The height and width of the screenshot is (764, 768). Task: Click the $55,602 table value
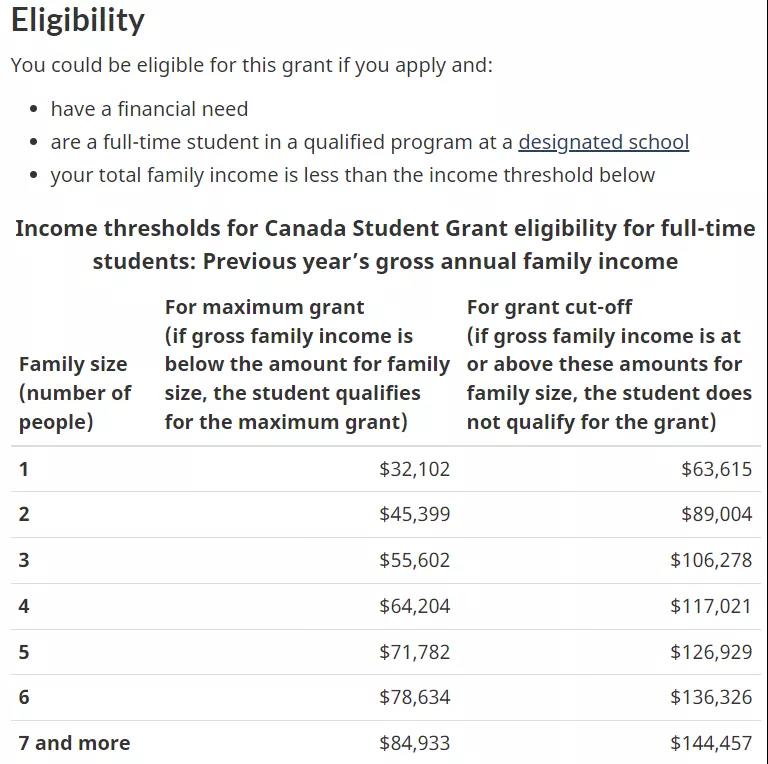point(414,560)
